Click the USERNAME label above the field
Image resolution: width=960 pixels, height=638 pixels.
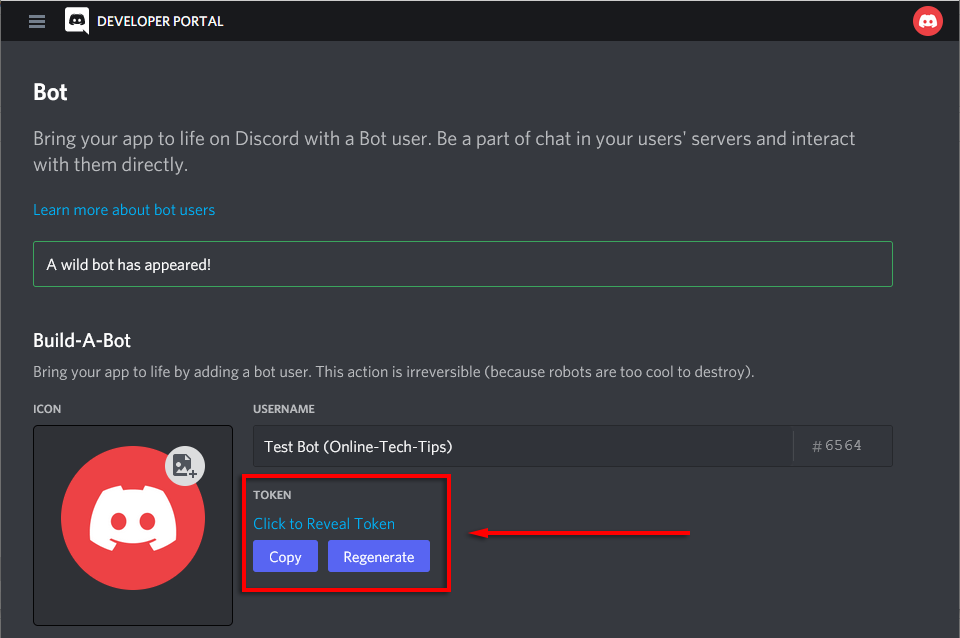(284, 409)
